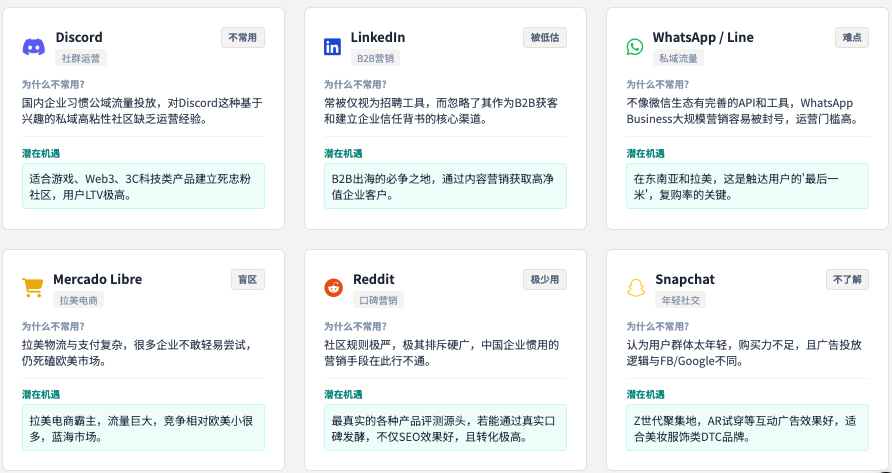This screenshot has width=892, height=473.
Task: Click the Discord logo icon
Action: tap(33, 47)
